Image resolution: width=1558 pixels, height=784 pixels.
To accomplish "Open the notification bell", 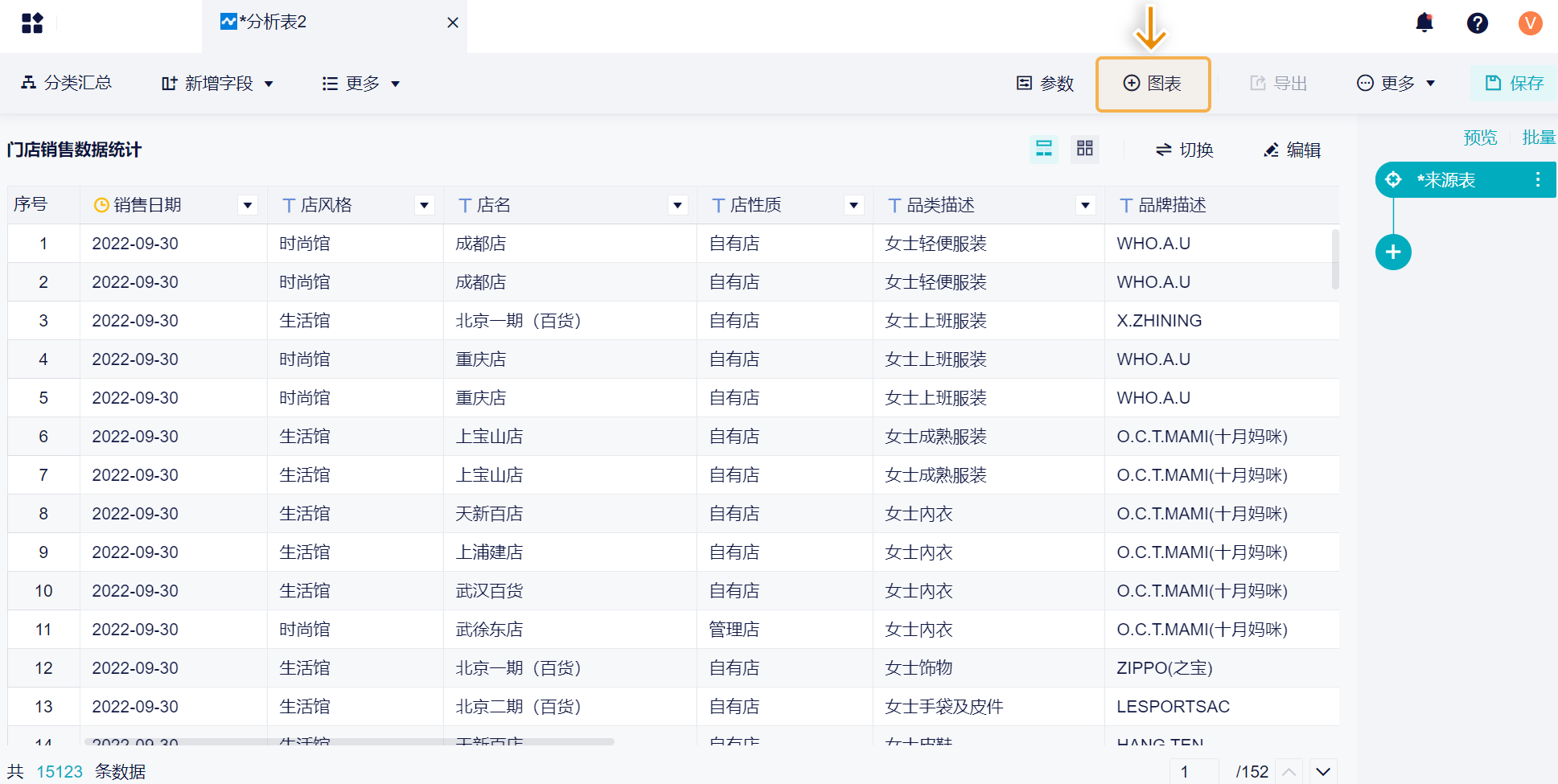I will [1424, 23].
